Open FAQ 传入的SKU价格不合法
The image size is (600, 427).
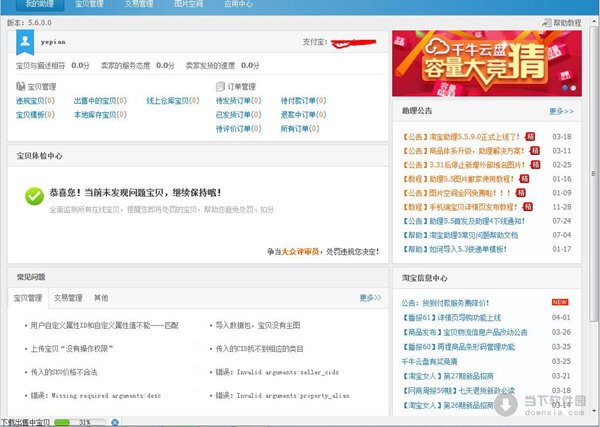pyautogui.click(x=64, y=372)
